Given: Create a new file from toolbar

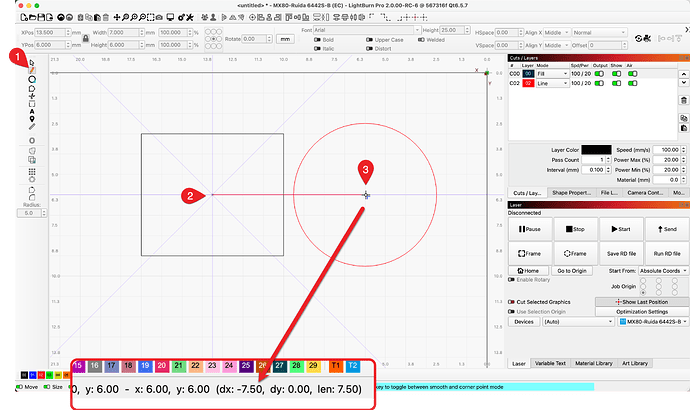Looking at the screenshot, I should tap(23, 18).
